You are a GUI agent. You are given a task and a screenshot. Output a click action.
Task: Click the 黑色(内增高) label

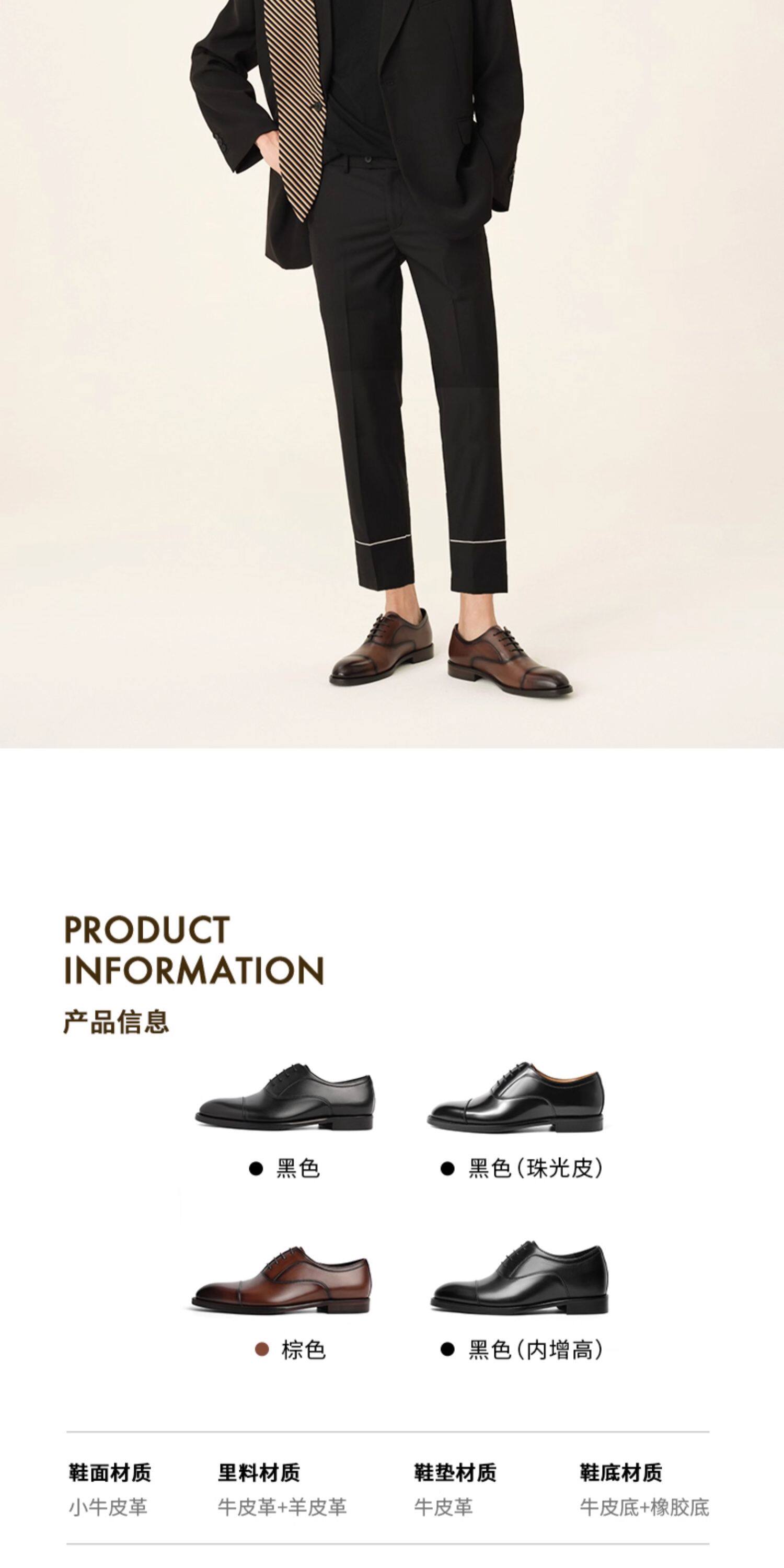pyautogui.click(x=536, y=1350)
